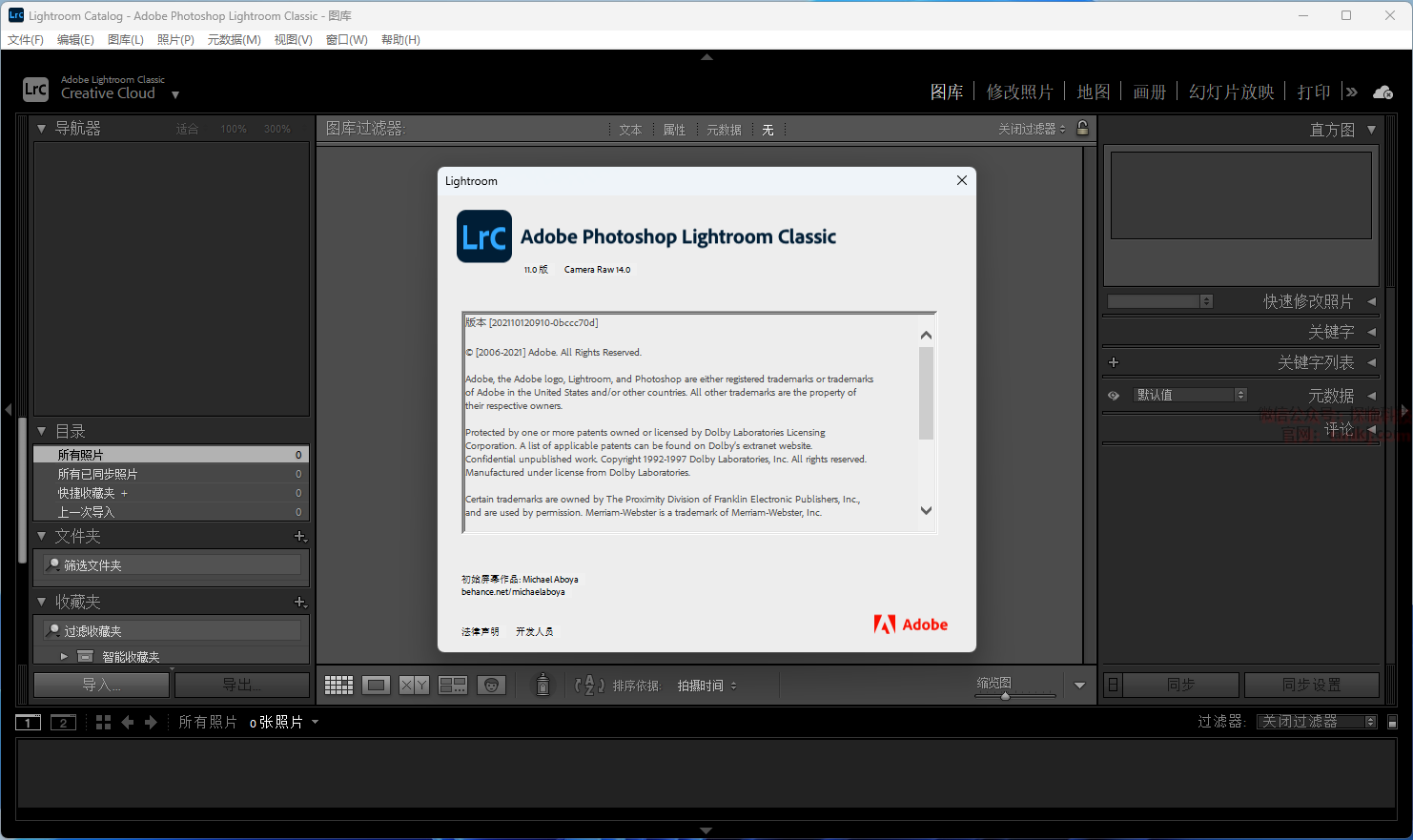Click in the 筛选文件夹 search field

176,565
